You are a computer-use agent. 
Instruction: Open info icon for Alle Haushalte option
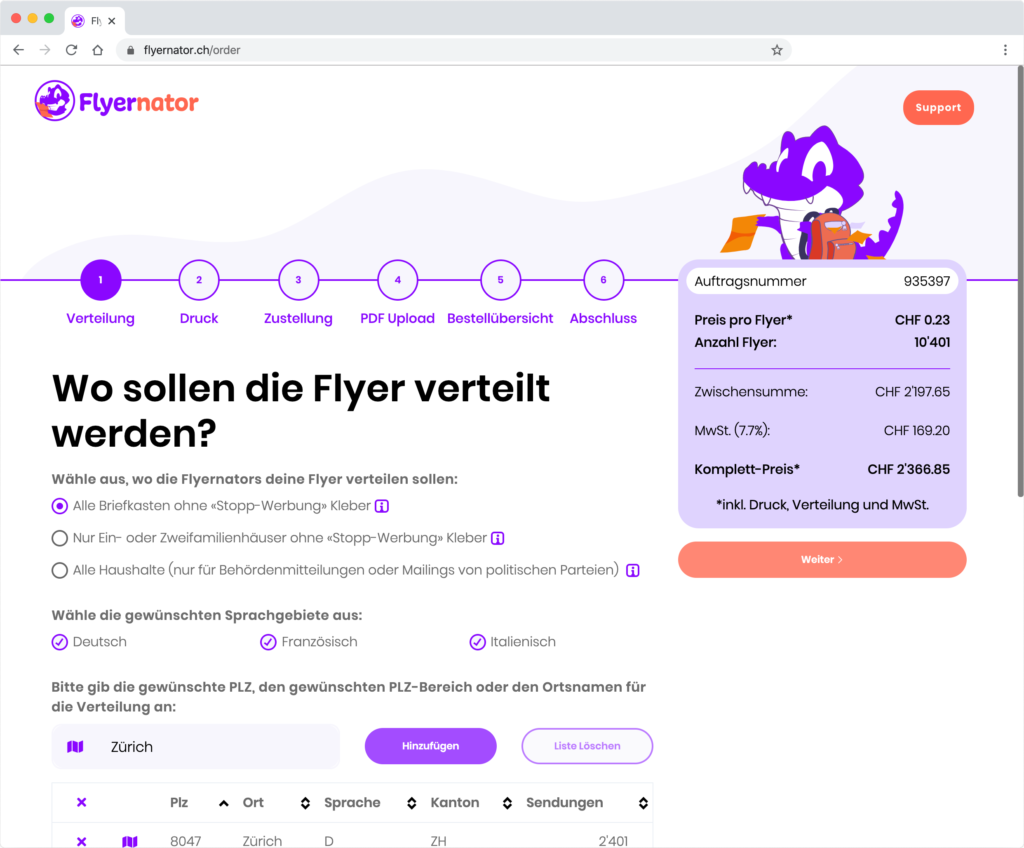tap(633, 570)
